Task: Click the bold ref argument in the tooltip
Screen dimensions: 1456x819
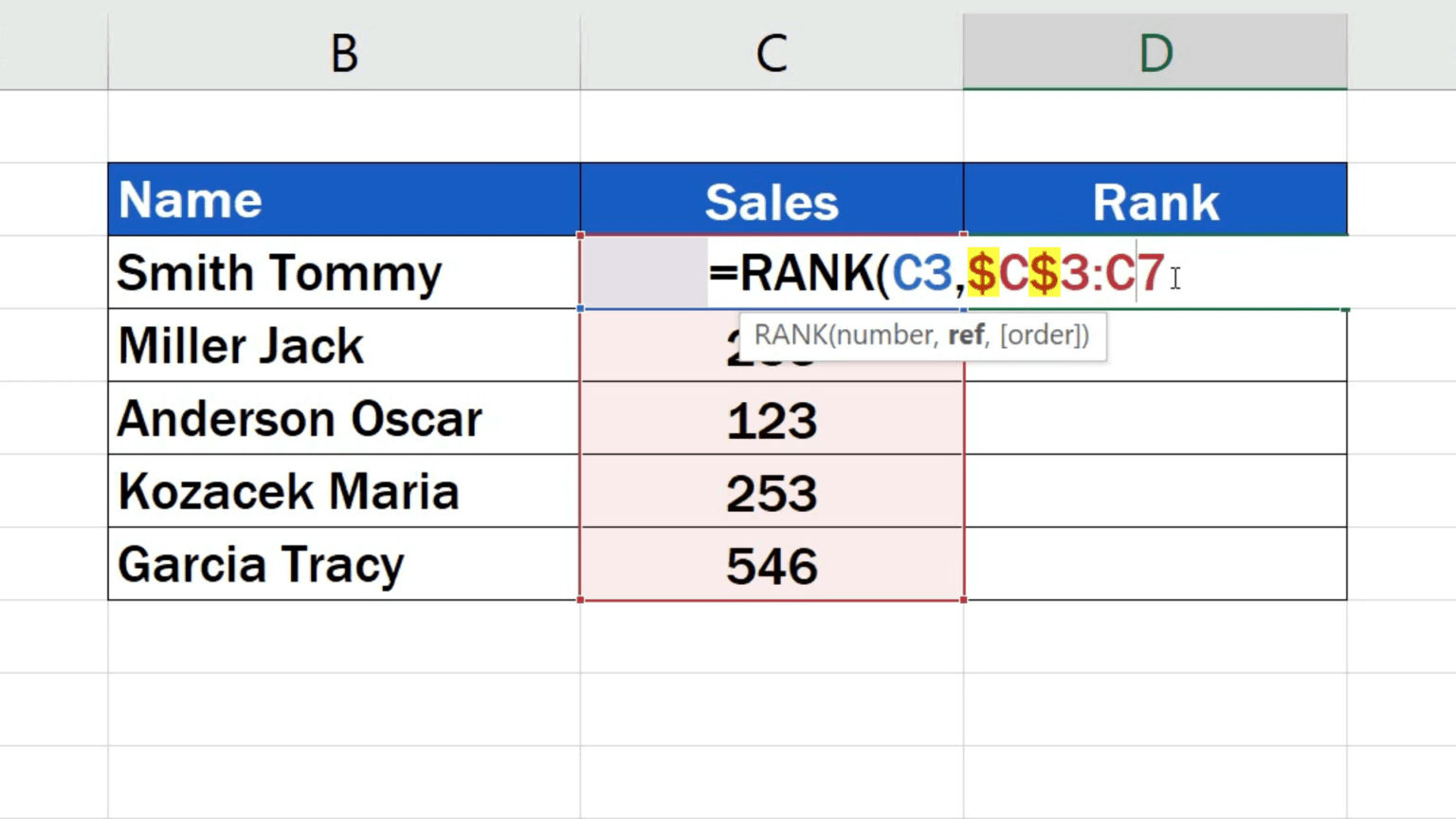Action: pos(967,335)
